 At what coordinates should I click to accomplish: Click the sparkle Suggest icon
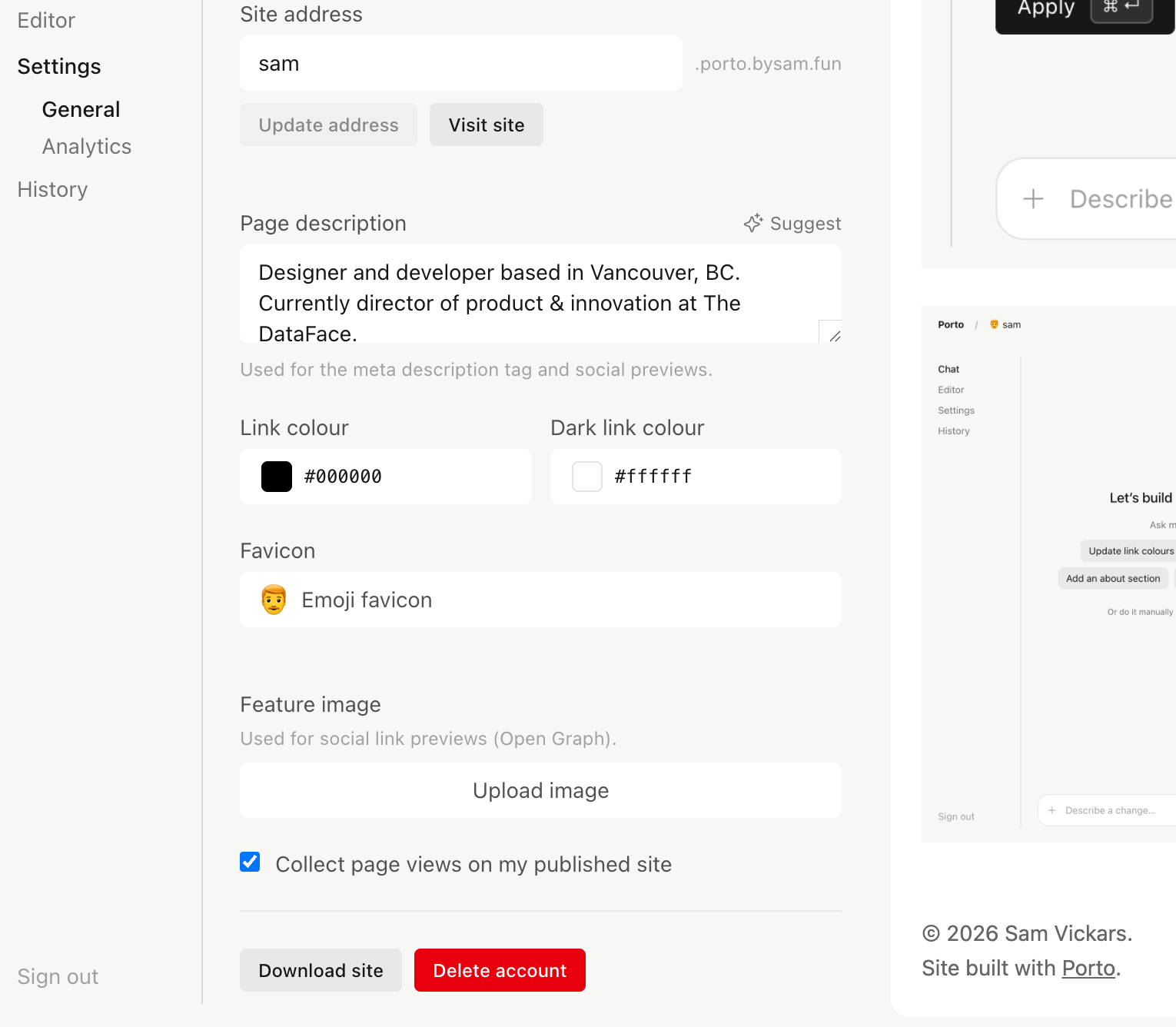753,224
